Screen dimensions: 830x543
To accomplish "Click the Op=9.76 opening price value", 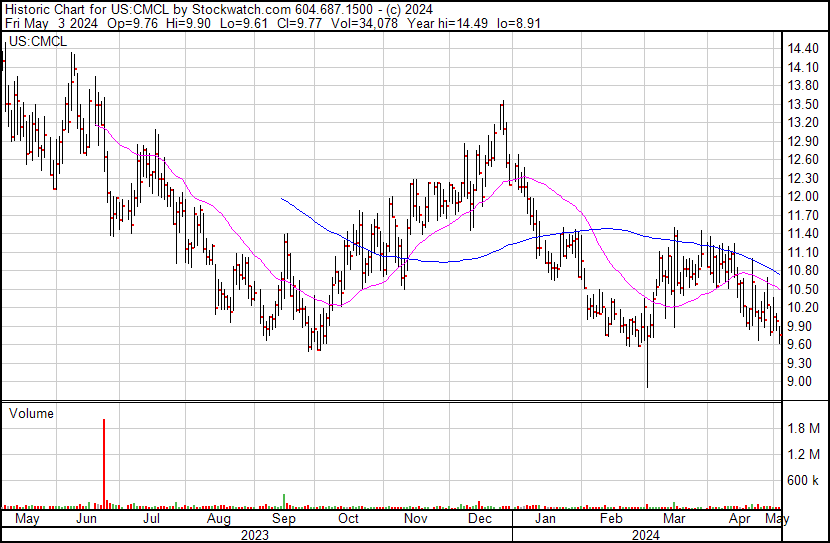I will tap(132, 23).
